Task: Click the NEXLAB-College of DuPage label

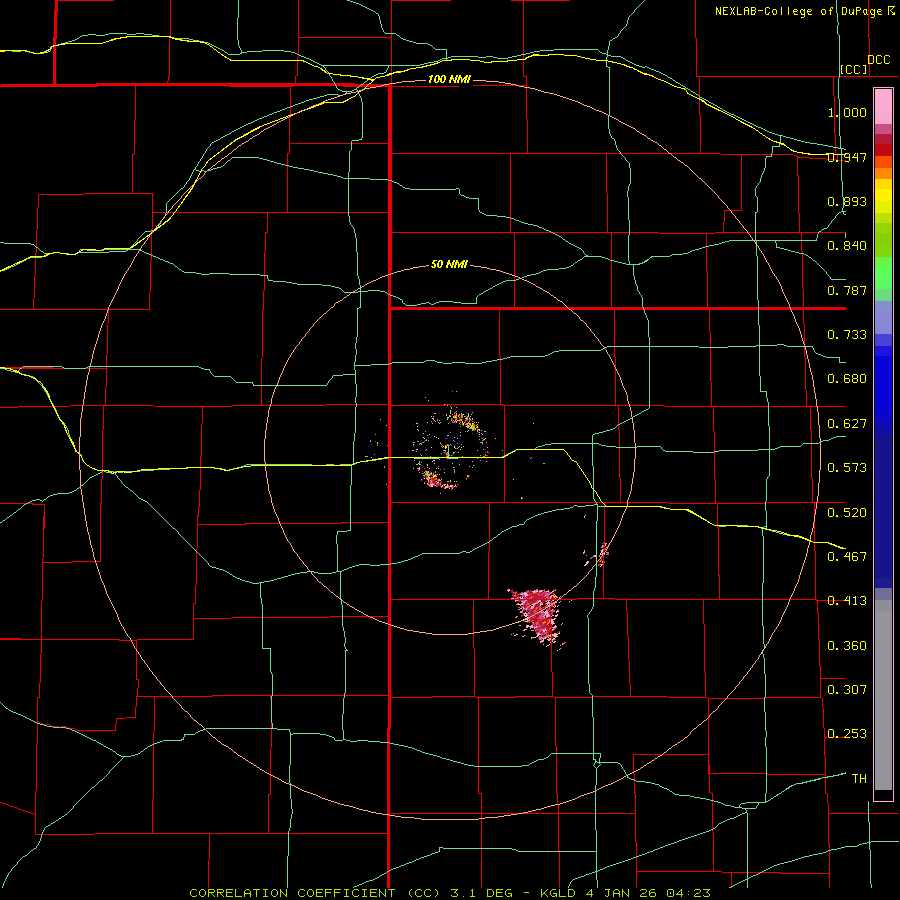Action: (x=798, y=11)
